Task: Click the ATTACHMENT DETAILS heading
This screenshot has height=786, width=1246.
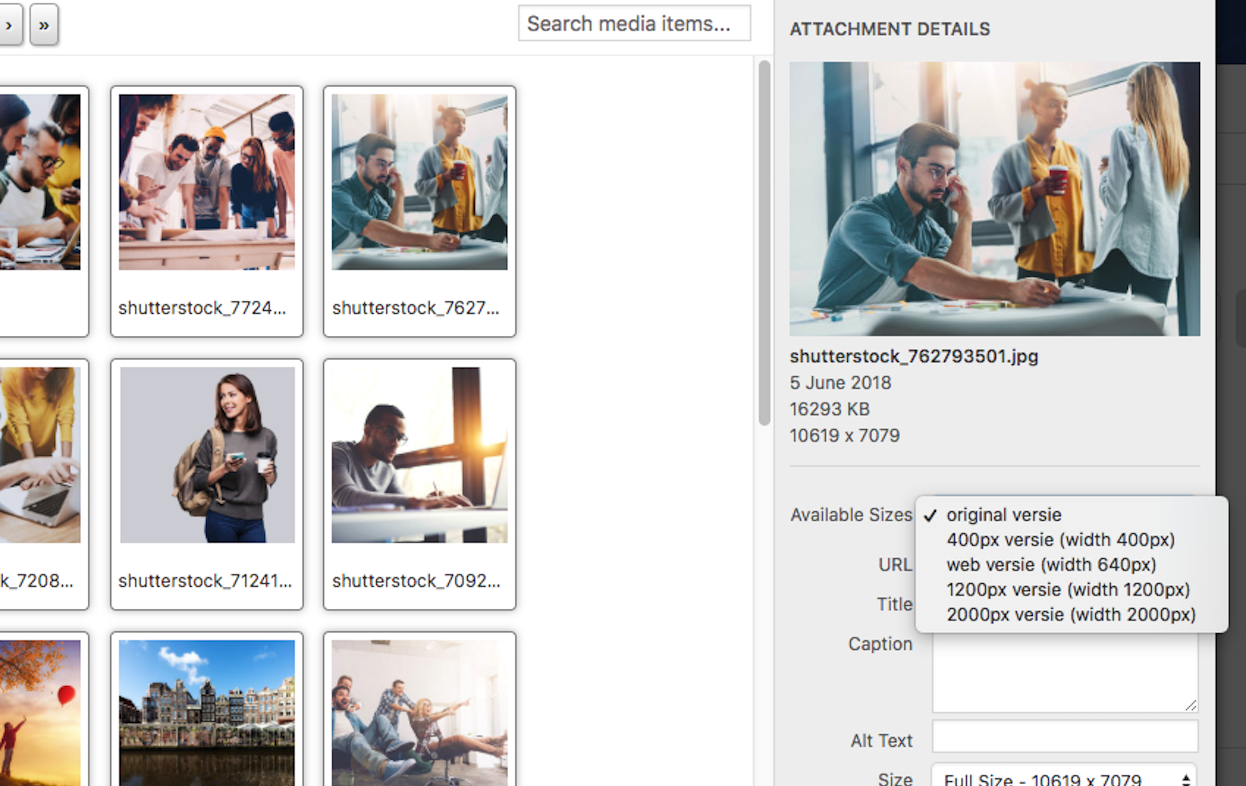Action: click(890, 29)
